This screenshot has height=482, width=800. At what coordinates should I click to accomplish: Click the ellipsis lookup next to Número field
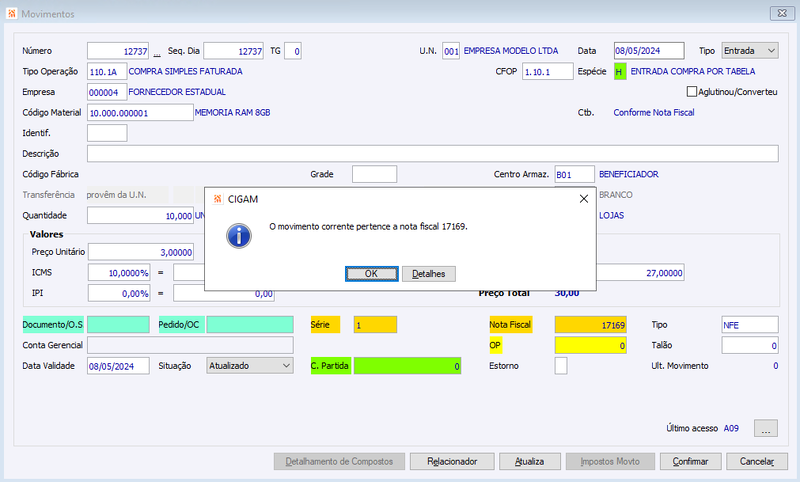pyautogui.click(x=157, y=53)
